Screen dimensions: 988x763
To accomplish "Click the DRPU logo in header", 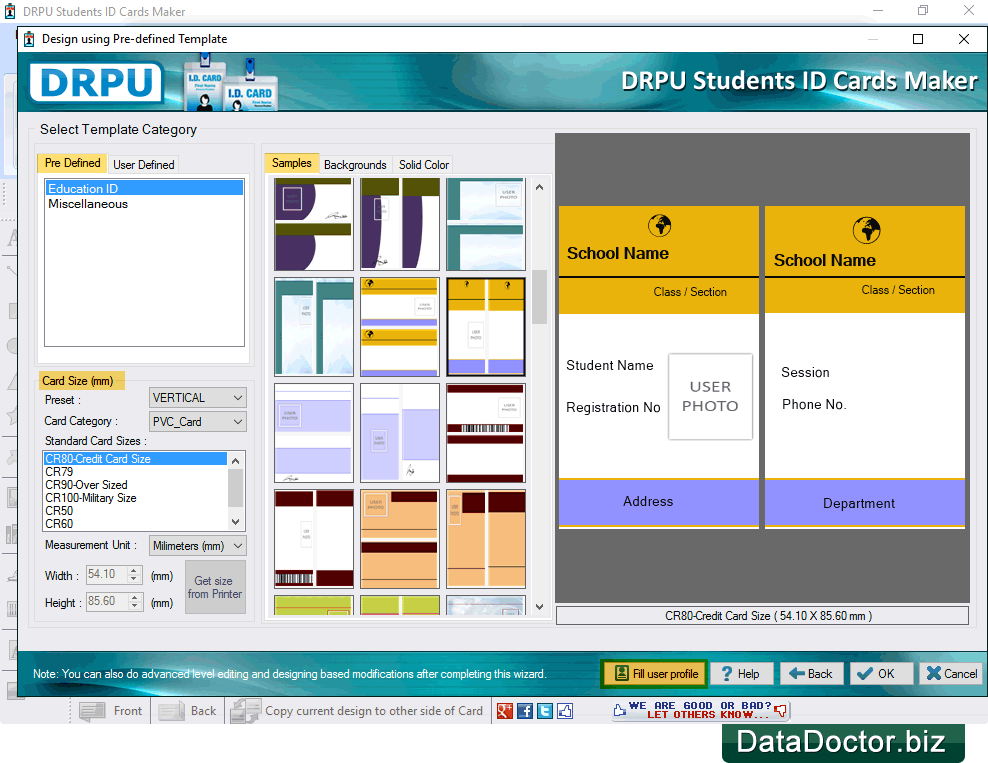I will (97, 82).
